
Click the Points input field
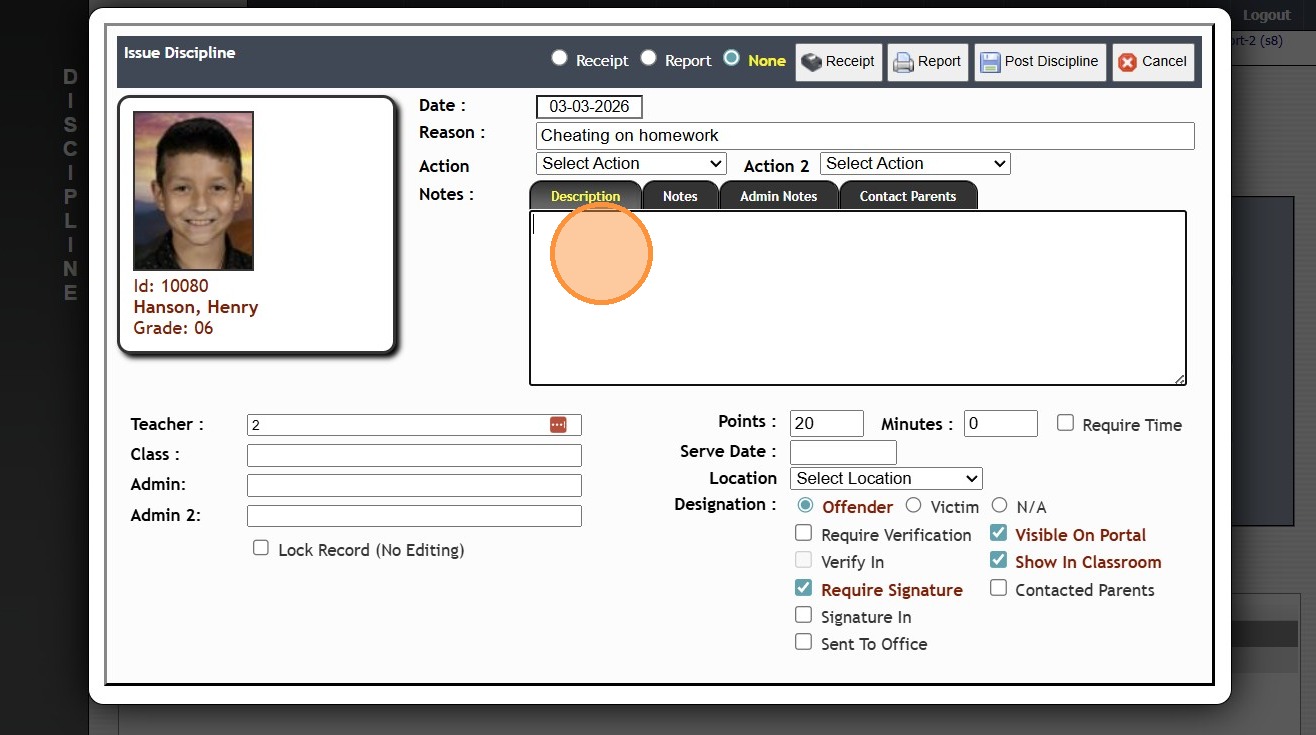click(826, 423)
